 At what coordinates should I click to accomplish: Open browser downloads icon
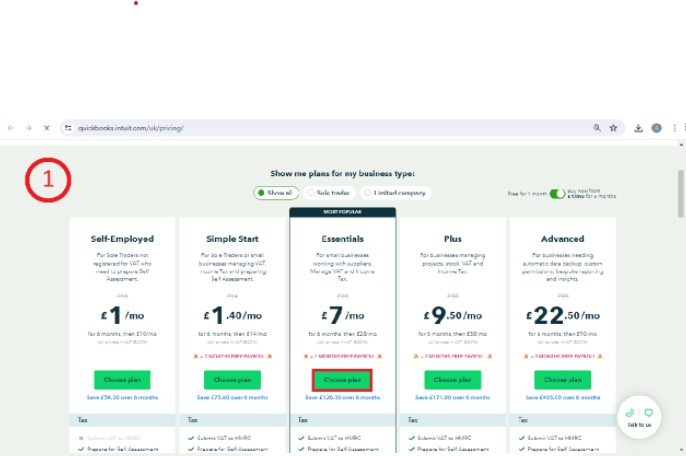638,128
